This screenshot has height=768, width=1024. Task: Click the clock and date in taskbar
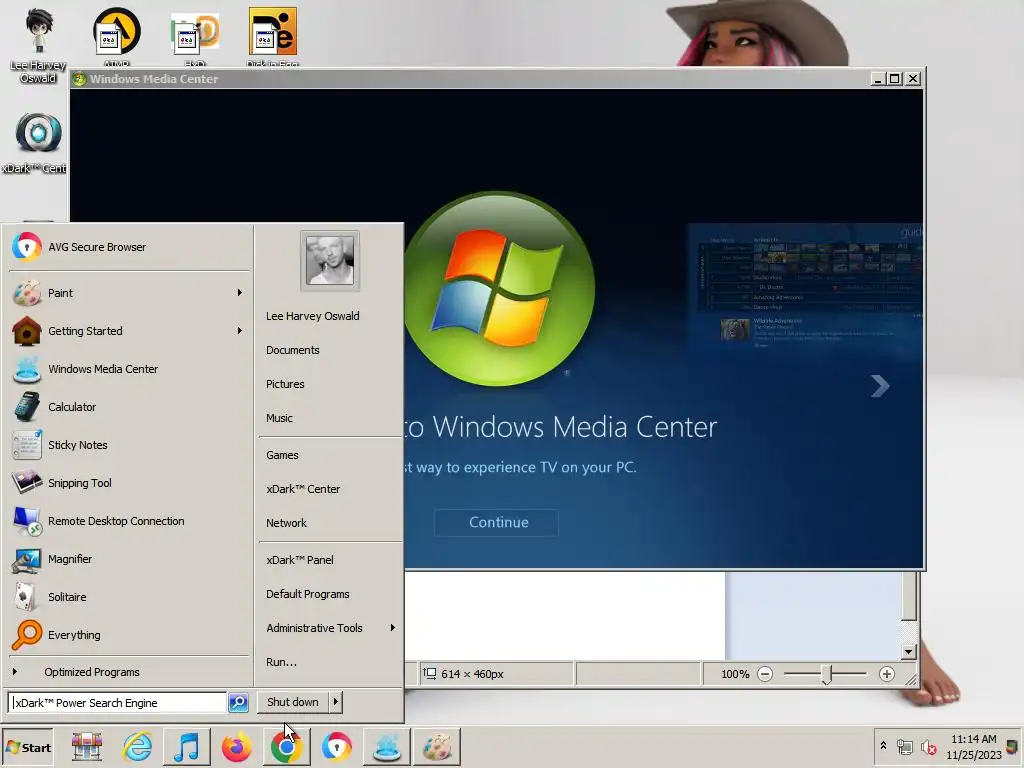pos(974,747)
